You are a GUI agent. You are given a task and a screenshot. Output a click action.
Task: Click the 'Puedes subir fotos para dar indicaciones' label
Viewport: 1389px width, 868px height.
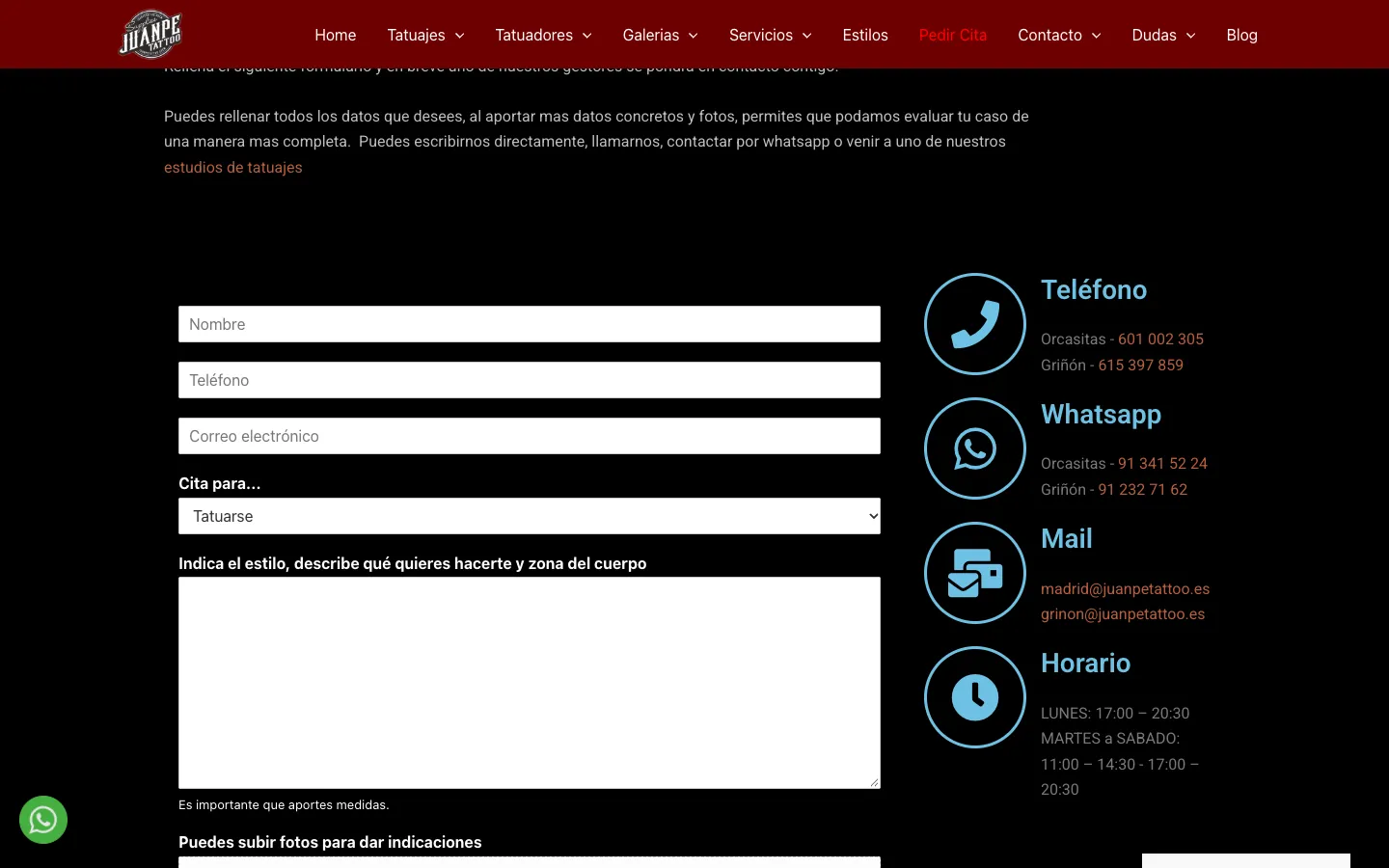coord(330,842)
